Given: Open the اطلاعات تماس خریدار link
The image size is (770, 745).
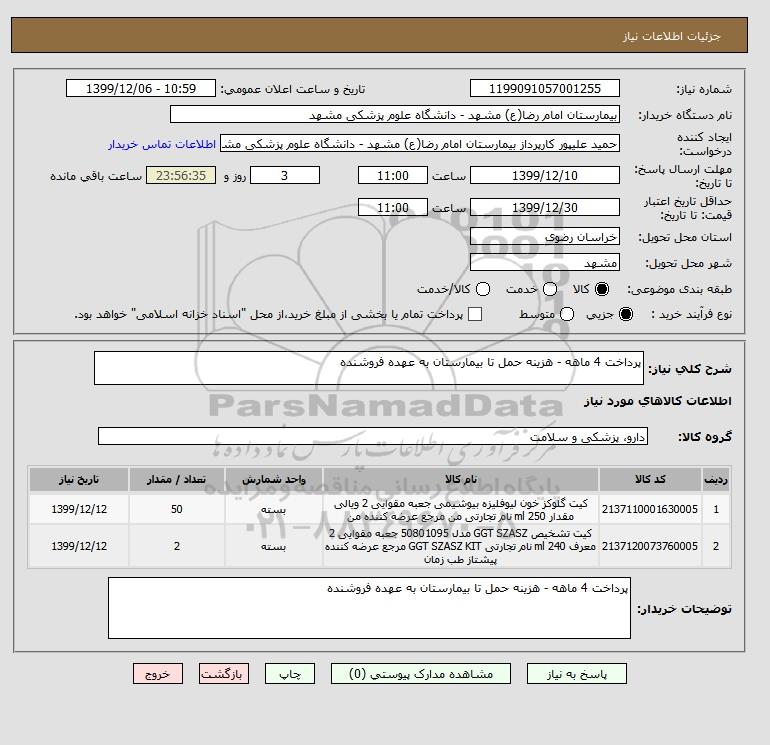Looking at the screenshot, I should (162, 144).
